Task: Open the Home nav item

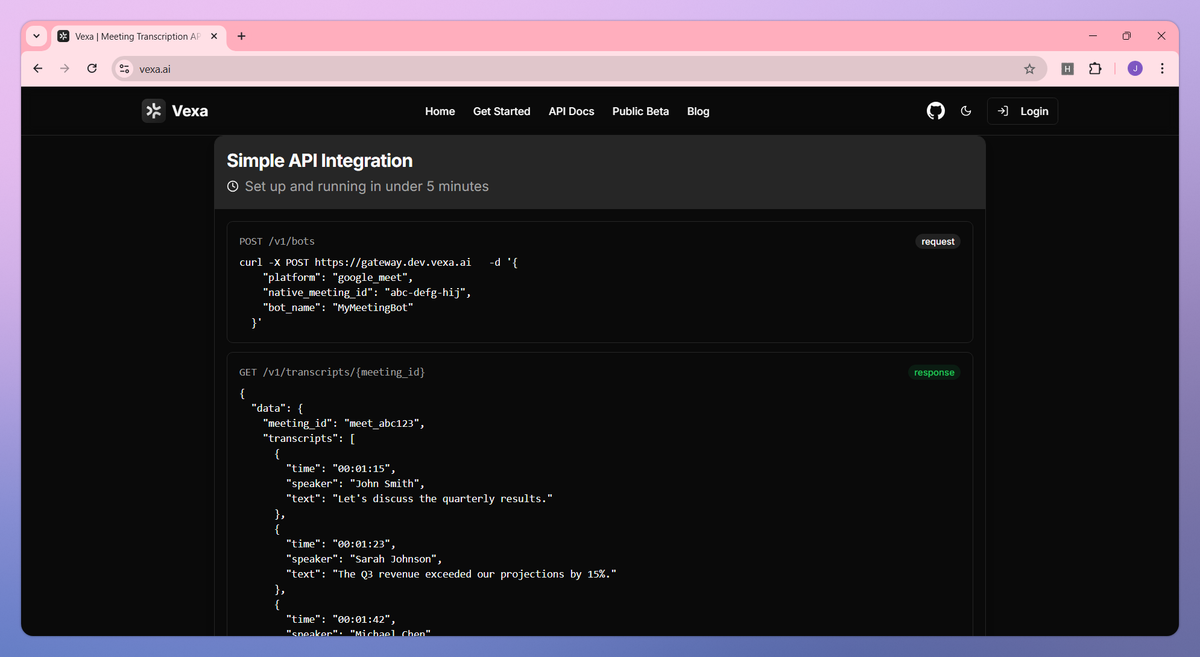Action: [440, 111]
